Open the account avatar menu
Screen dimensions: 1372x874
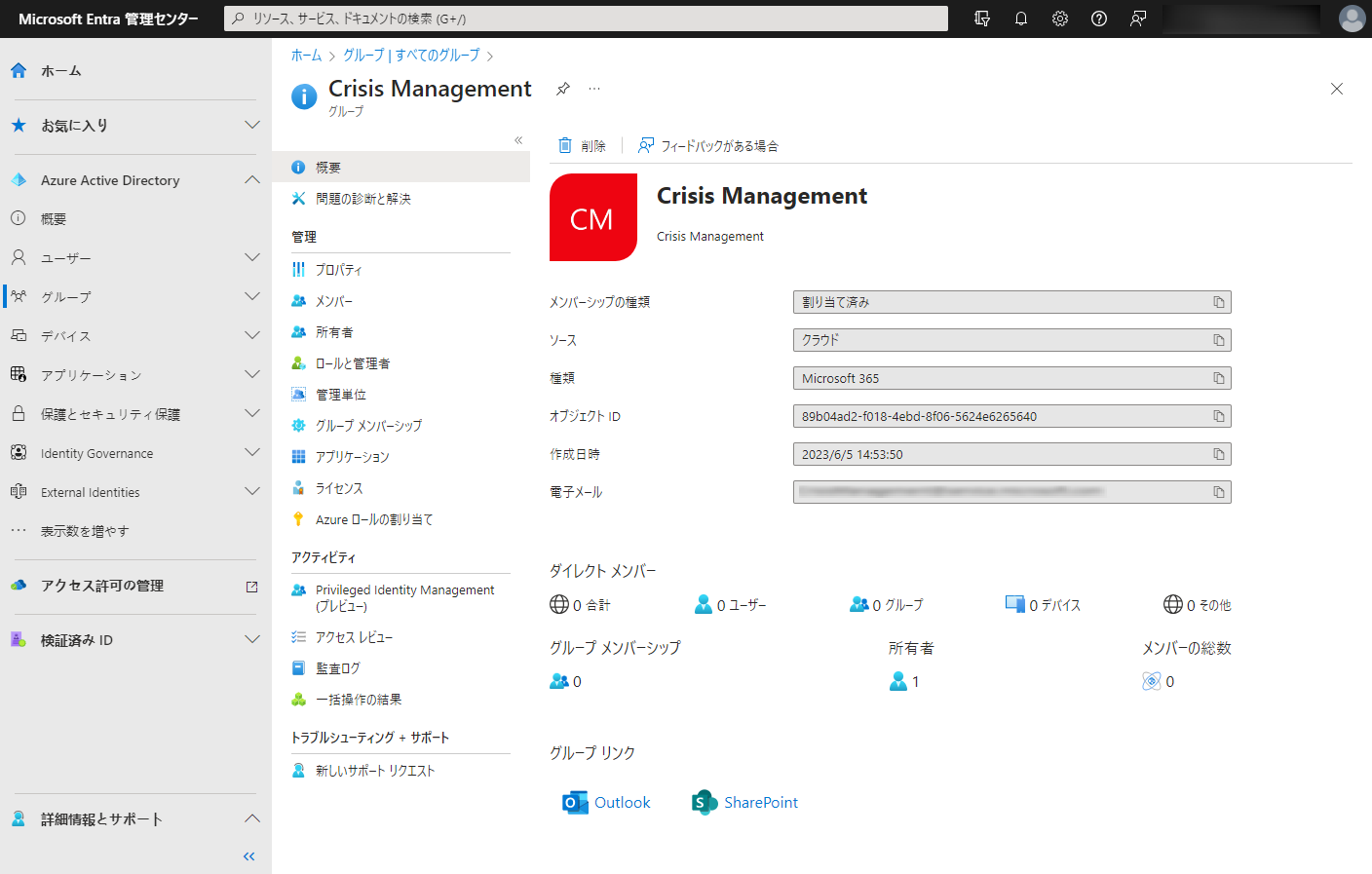1352,19
